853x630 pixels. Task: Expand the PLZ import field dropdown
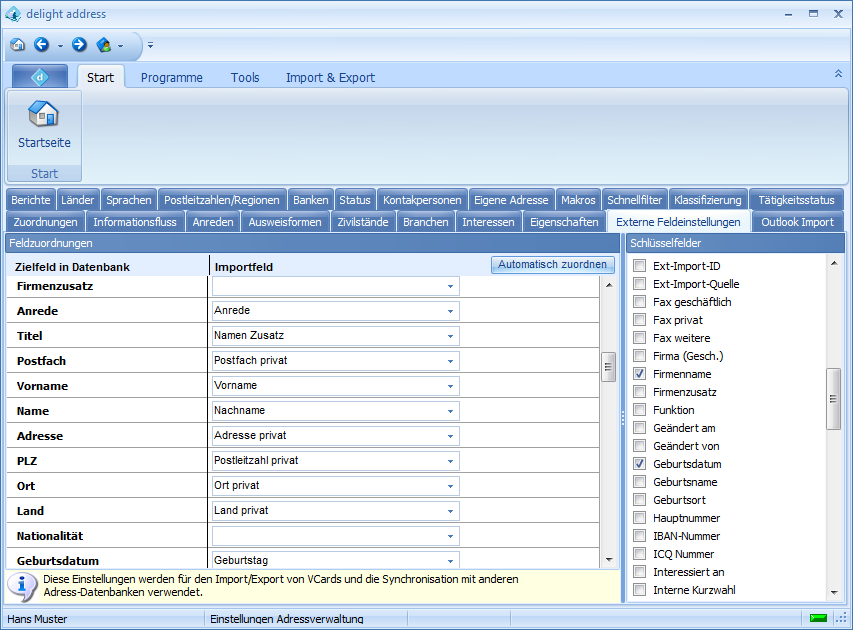[450, 461]
